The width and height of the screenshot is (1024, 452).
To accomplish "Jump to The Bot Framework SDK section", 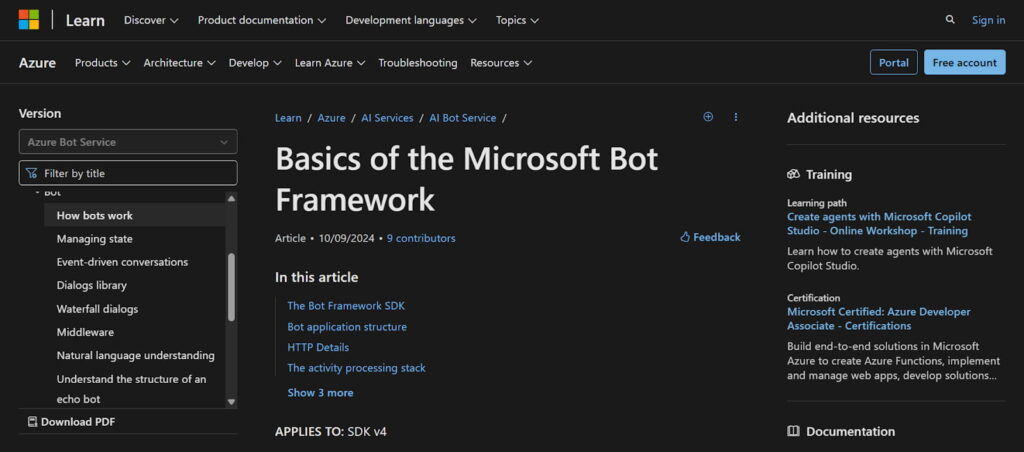I will click(x=346, y=305).
